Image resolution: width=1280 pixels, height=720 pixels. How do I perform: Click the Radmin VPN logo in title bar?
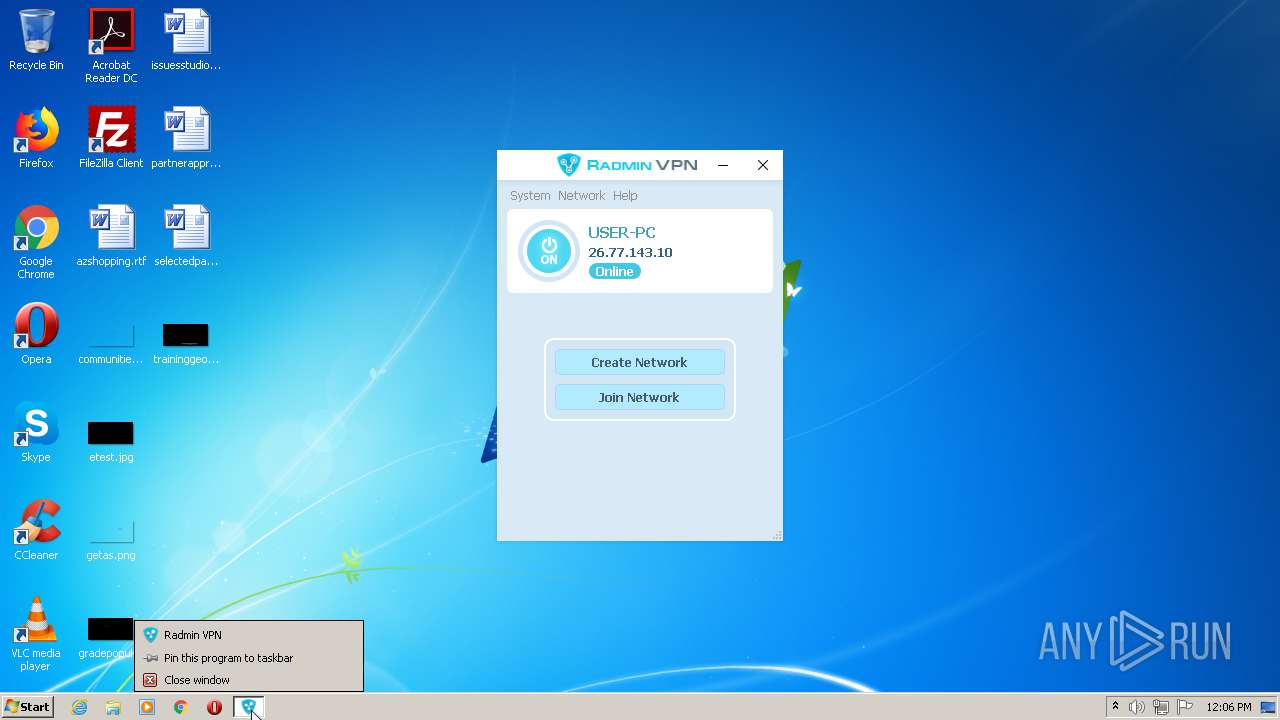627,165
